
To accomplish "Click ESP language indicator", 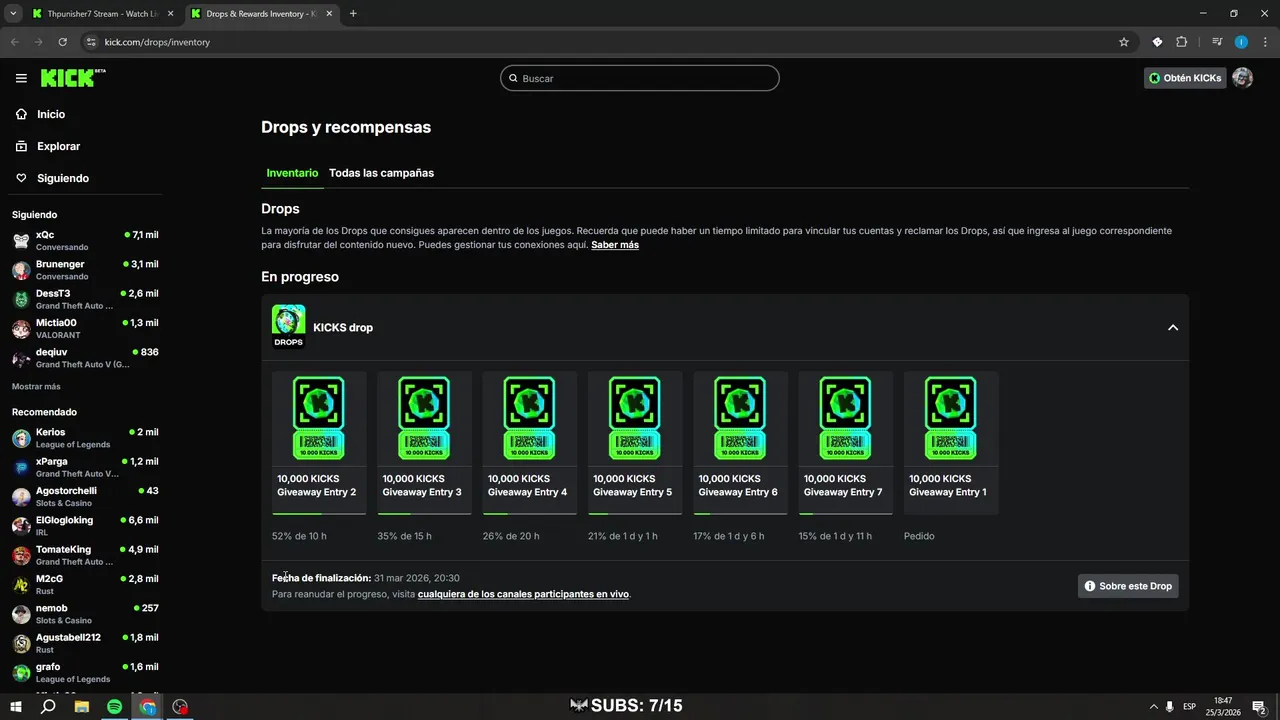I will [1189, 706].
